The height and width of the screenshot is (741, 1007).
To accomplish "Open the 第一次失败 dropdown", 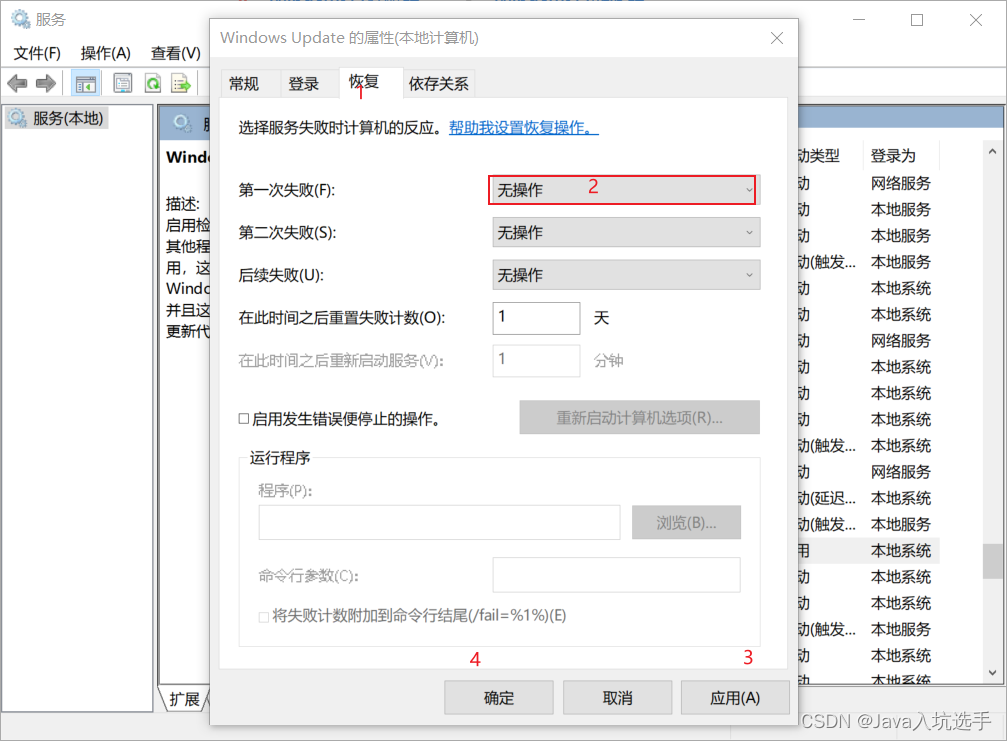I will pyautogui.click(x=624, y=190).
